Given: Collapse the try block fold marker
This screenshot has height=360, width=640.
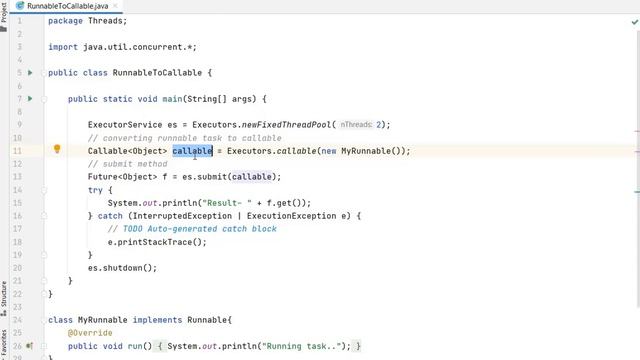Looking at the screenshot, I should coord(44,190).
